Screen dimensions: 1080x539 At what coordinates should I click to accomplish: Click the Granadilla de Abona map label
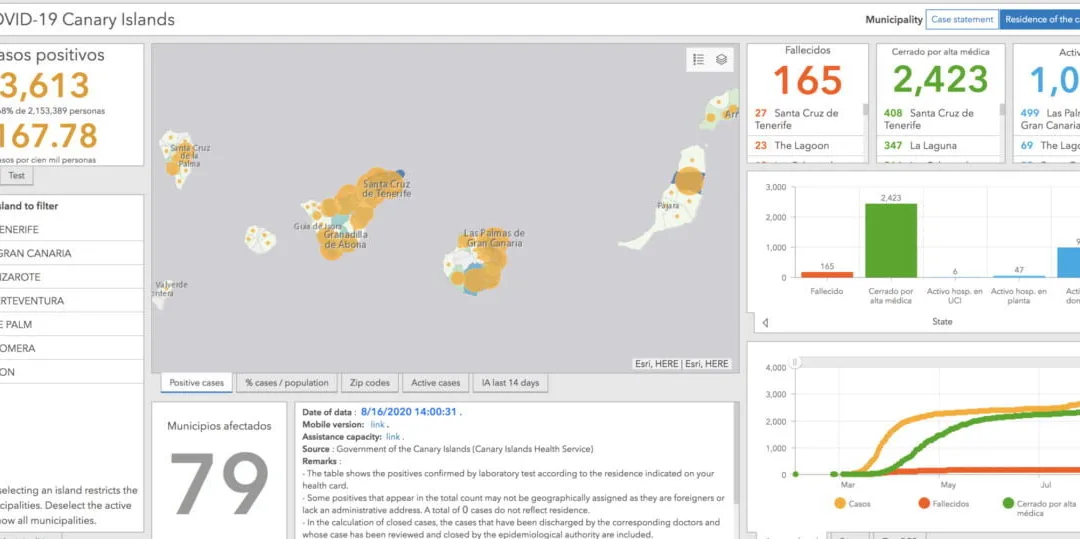(x=345, y=240)
